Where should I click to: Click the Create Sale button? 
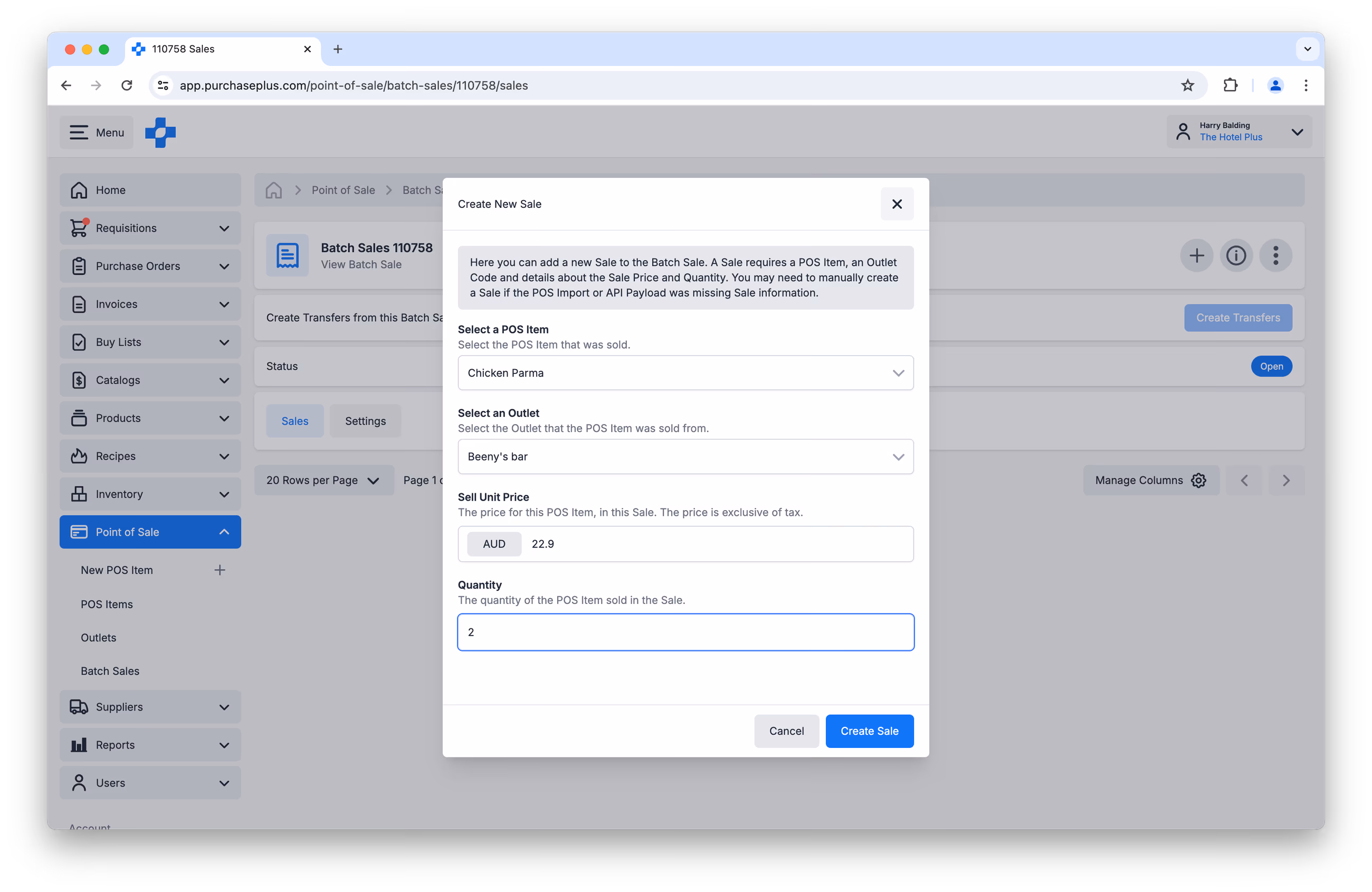tap(869, 731)
